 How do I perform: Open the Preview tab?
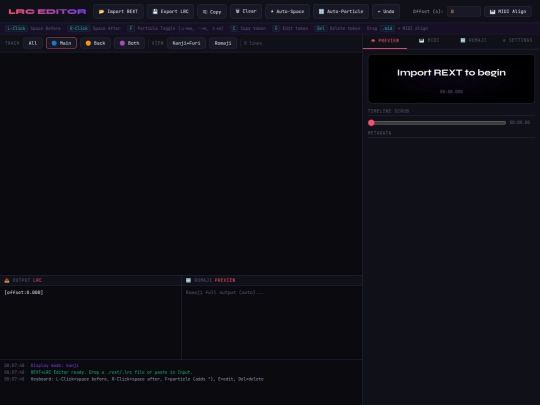point(385,41)
